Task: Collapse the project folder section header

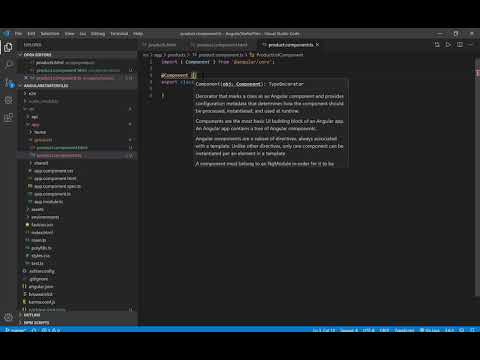Action: tap(77, 86)
